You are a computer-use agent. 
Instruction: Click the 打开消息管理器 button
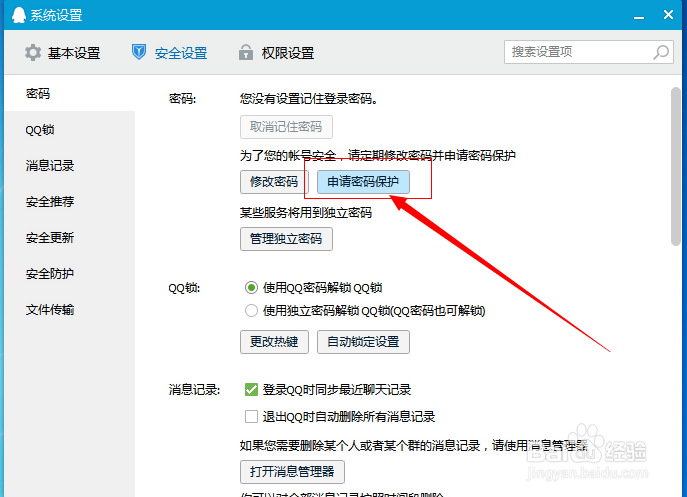(x=292, y=471)
